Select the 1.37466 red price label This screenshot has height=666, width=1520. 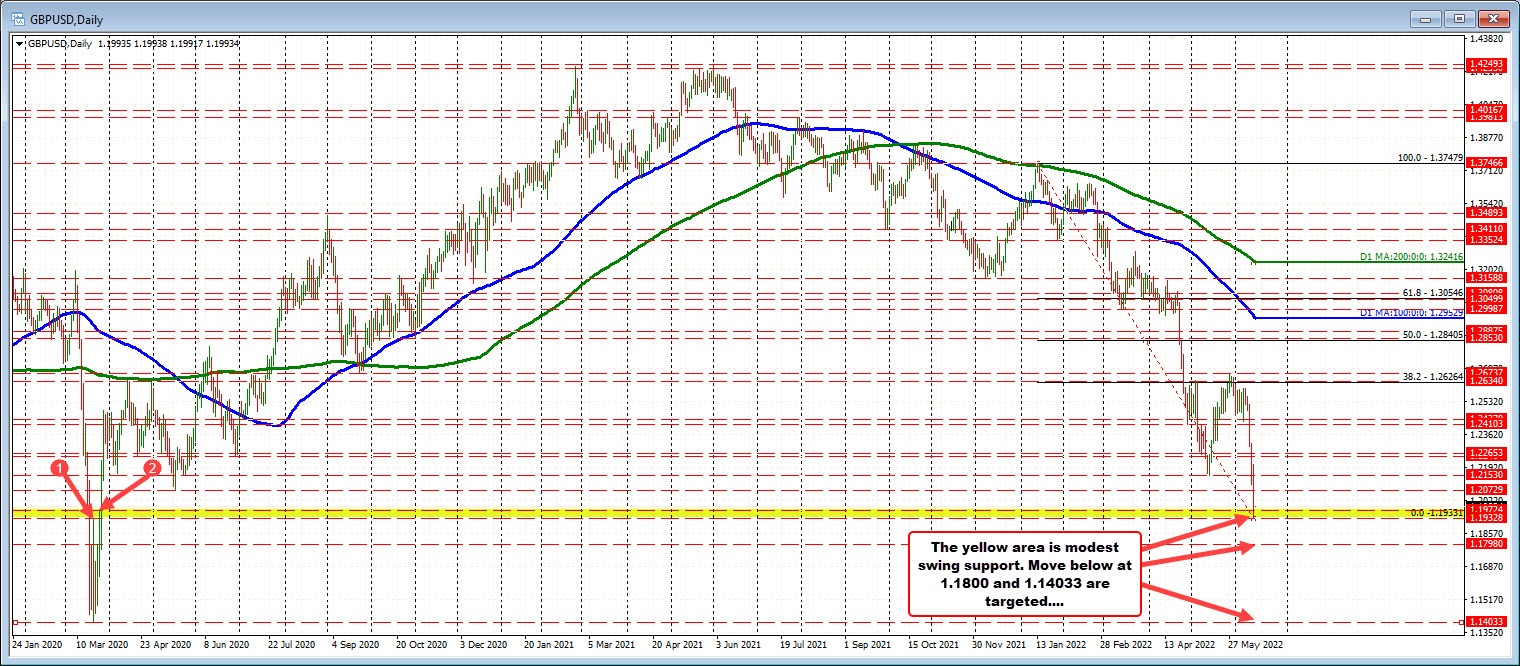[x=1485, y=161]
